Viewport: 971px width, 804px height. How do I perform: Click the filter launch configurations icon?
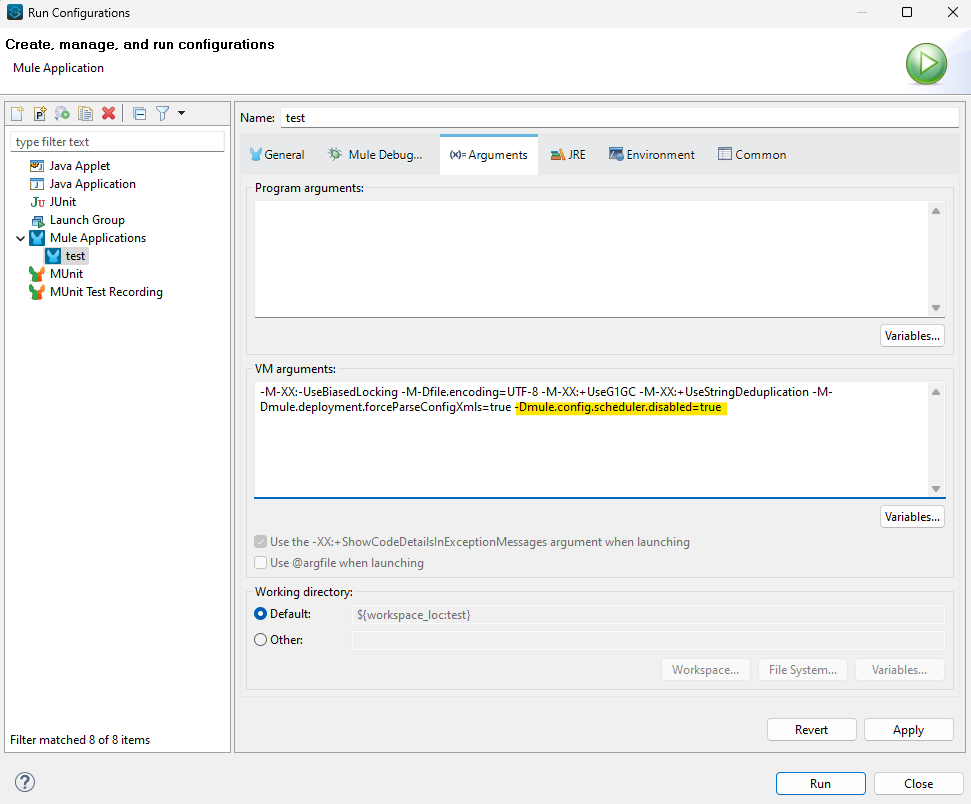(x=162, y=113)
